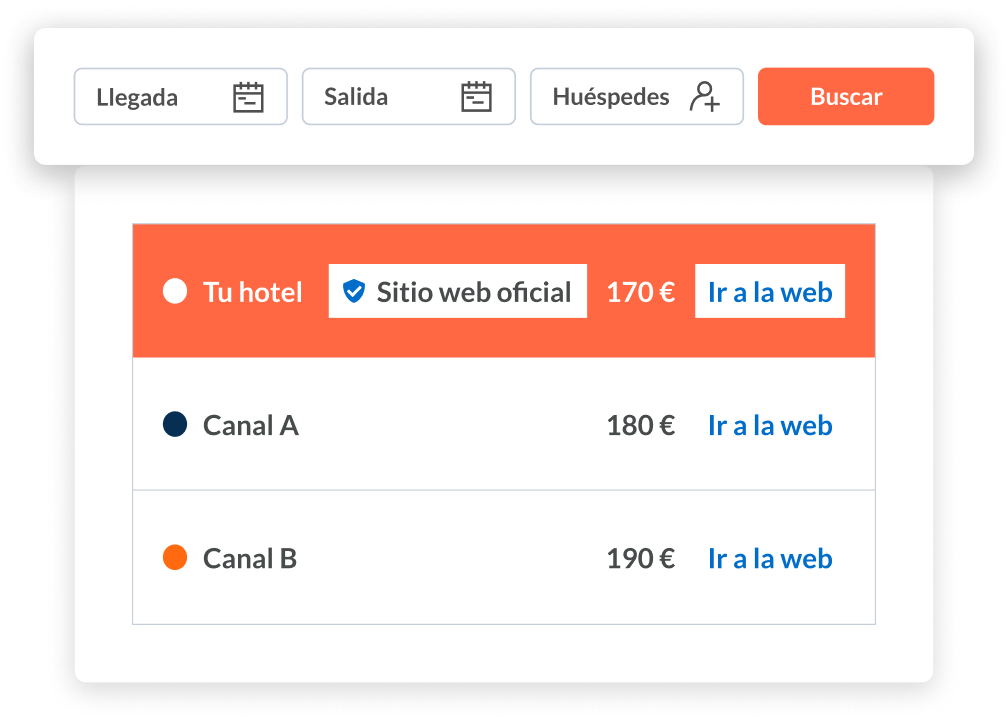Select the orange dot beside Canal B
1008x721 pixels.
pyautogui.click(x=175, y=558)
